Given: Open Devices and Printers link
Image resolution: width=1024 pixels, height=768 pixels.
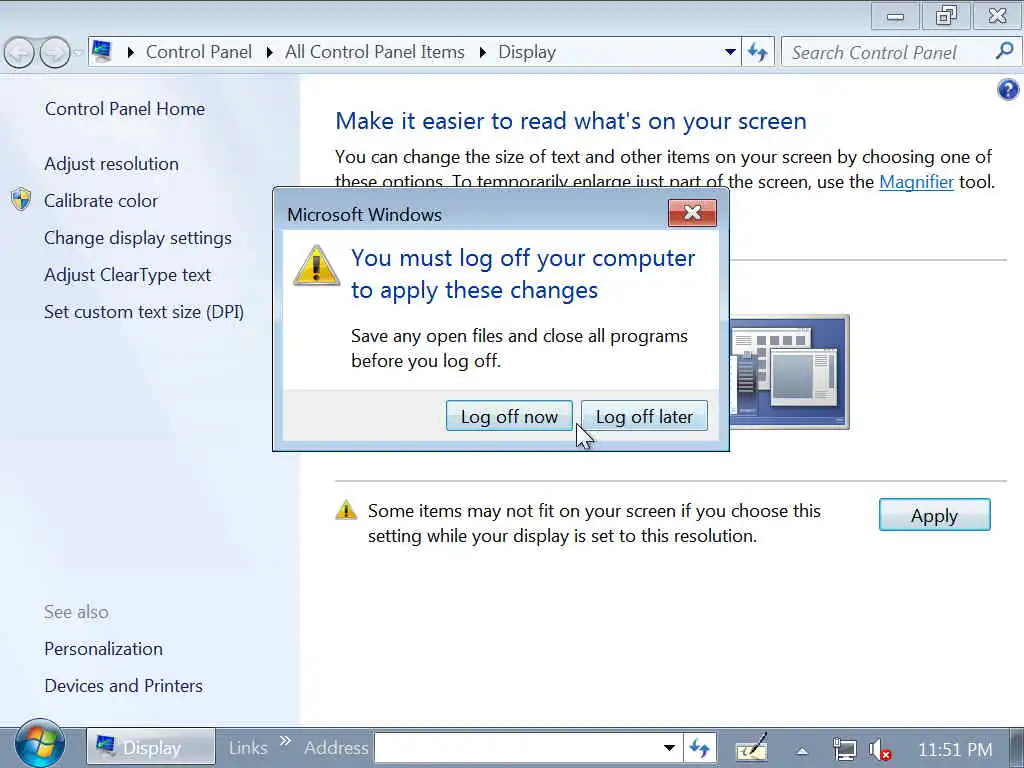Looking at the screenshot, I should [123, 686].
